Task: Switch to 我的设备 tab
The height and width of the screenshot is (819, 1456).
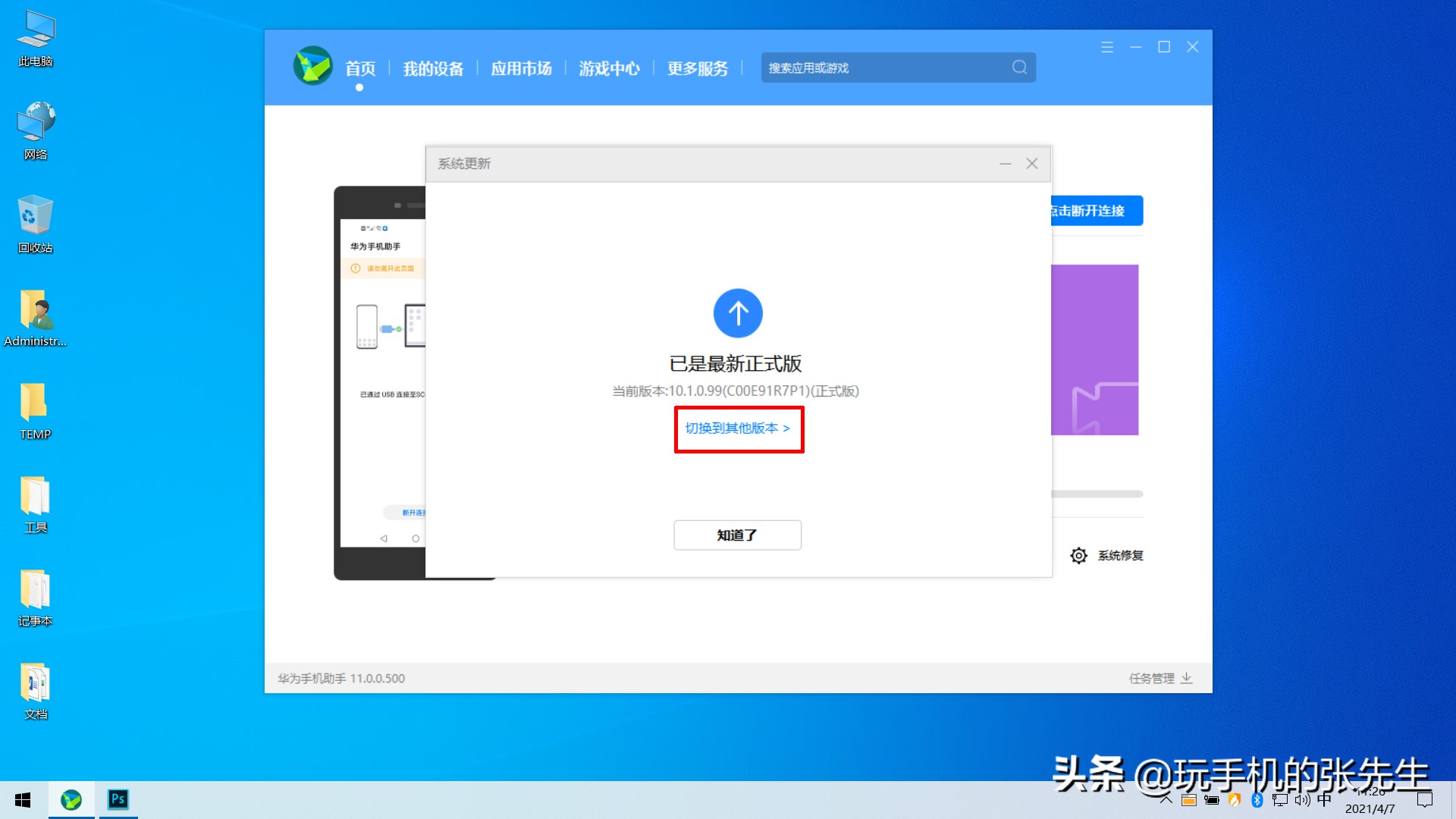Action: point(433,68)
